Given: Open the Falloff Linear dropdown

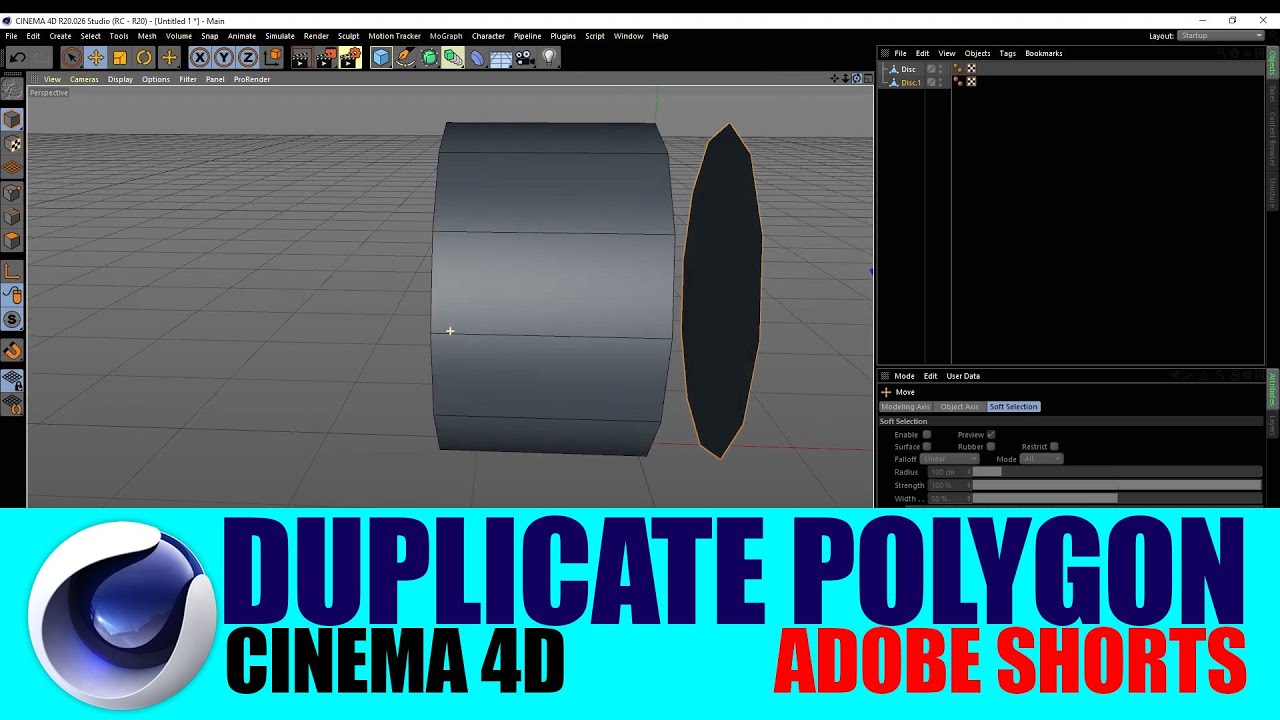Looking at the screenshot, I should 949,459.
